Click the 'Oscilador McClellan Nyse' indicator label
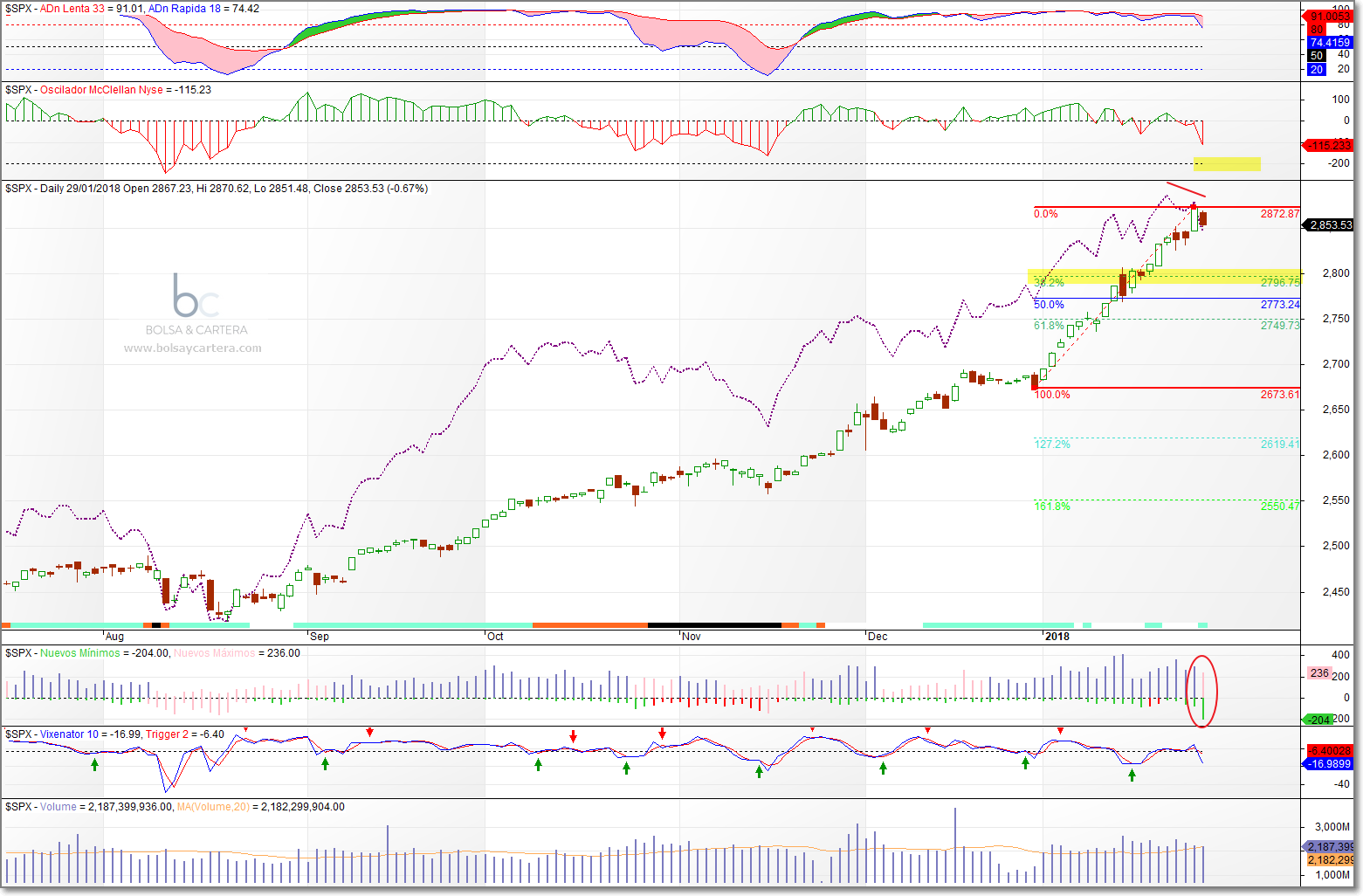The image size is (1363, 896). (x=101, y=90)
